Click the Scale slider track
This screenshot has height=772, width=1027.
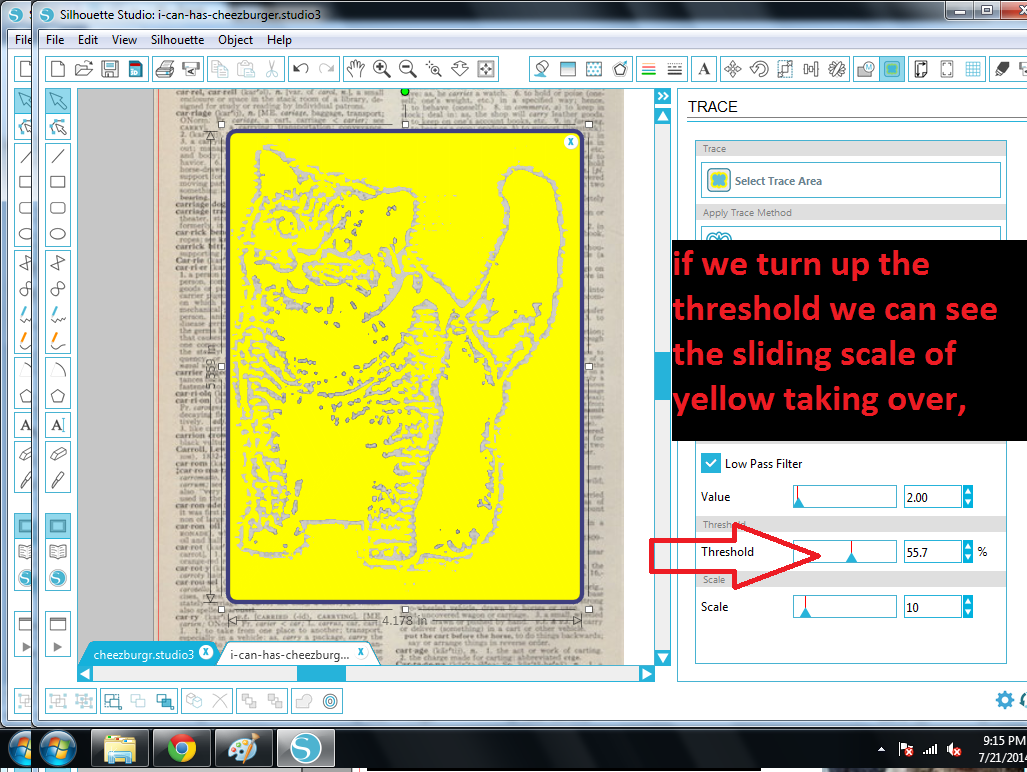pyautogui.click(x=844, y=606)
